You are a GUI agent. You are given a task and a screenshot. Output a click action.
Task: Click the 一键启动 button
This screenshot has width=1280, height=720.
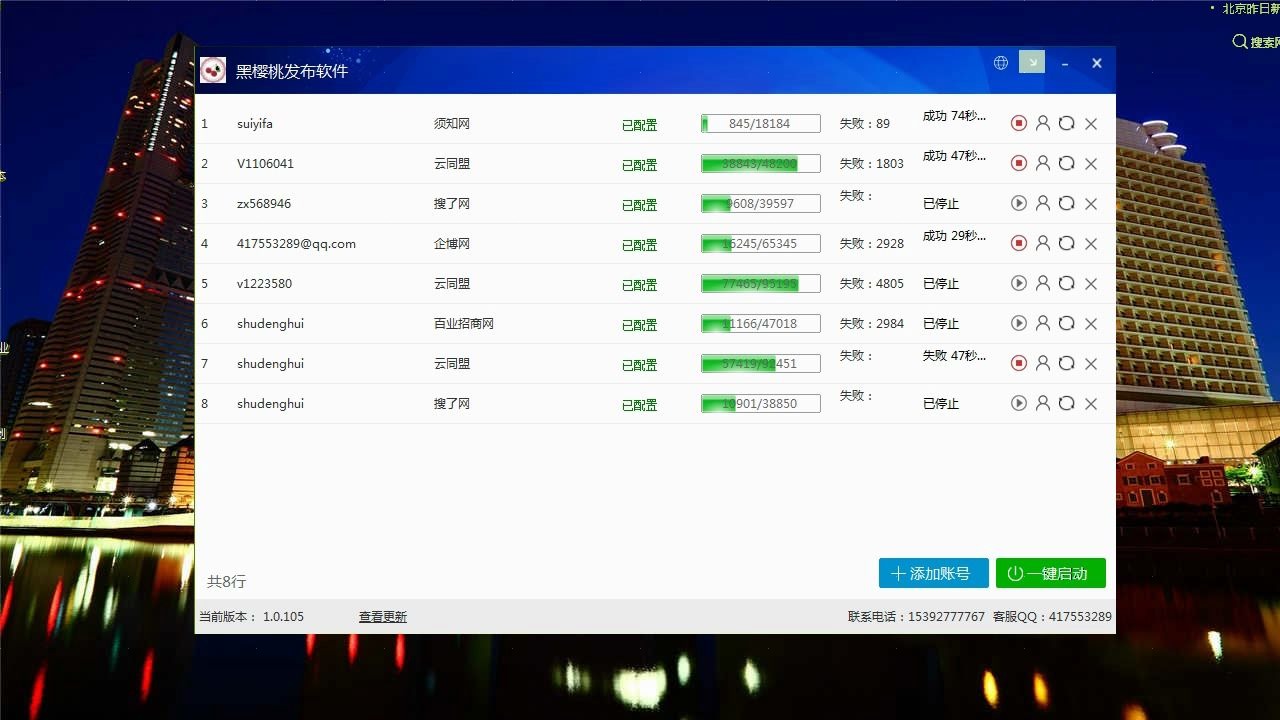click(x=1051, y=573)
